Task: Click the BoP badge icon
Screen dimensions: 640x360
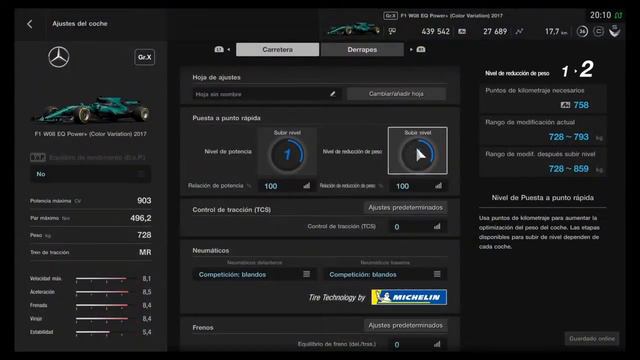Action: pos(38,157)
